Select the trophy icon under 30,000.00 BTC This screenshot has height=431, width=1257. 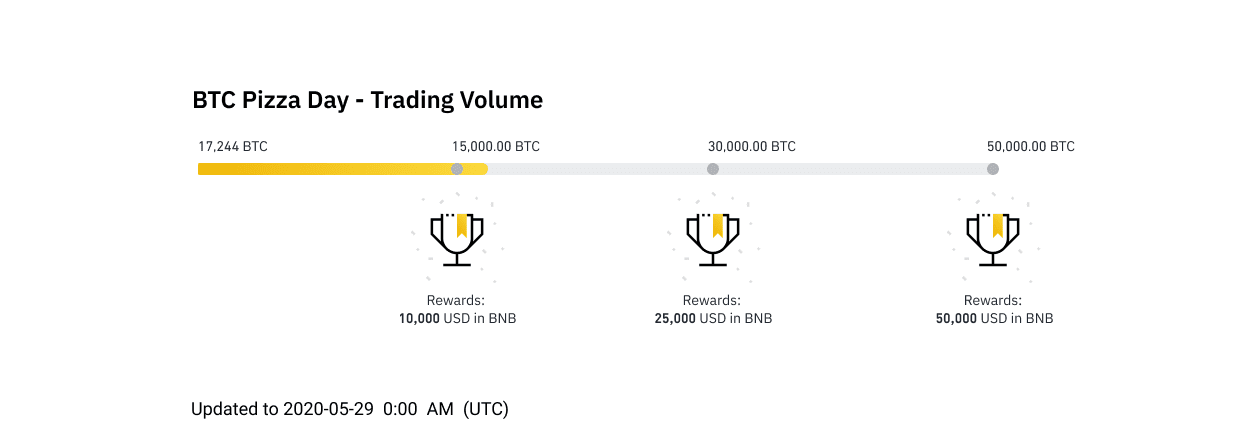click(713, 239)
